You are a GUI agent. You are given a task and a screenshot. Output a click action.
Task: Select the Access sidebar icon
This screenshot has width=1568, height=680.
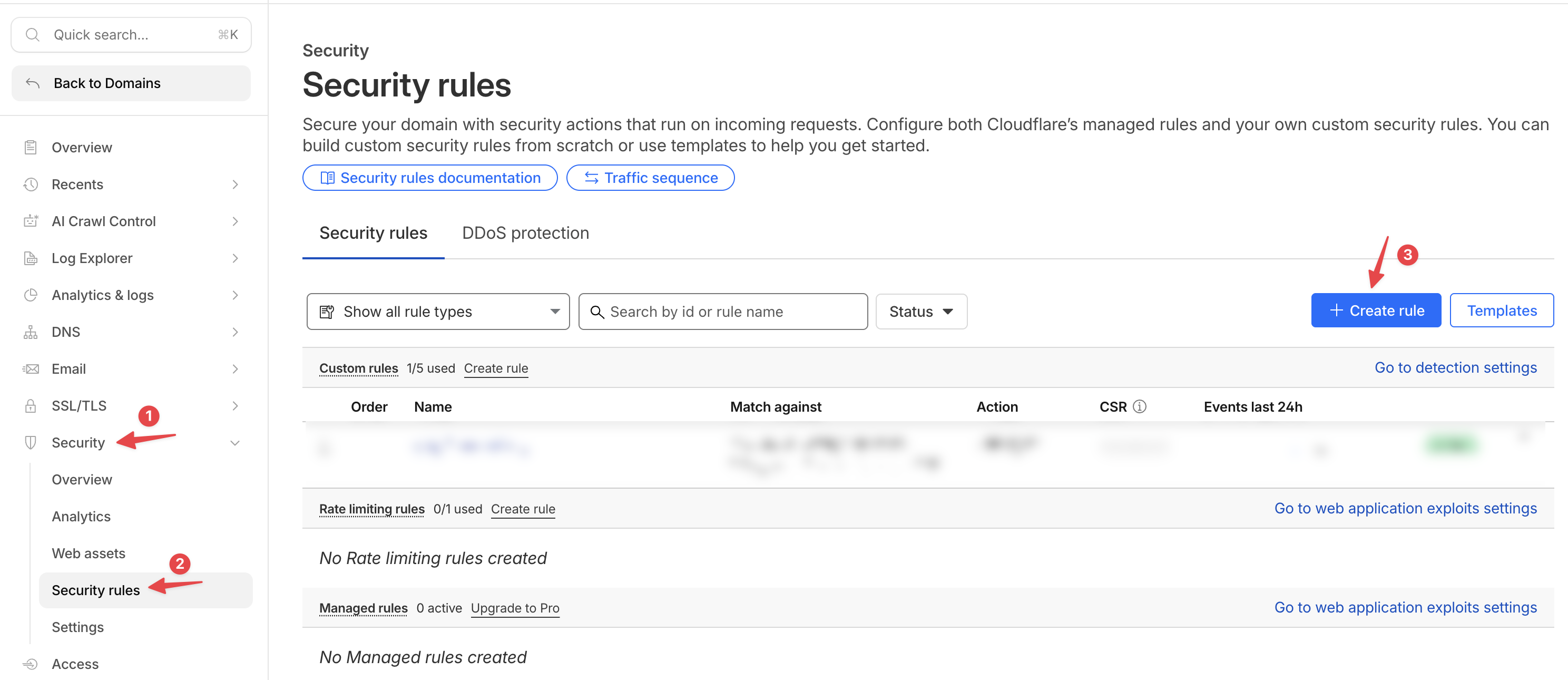(31, 664)
